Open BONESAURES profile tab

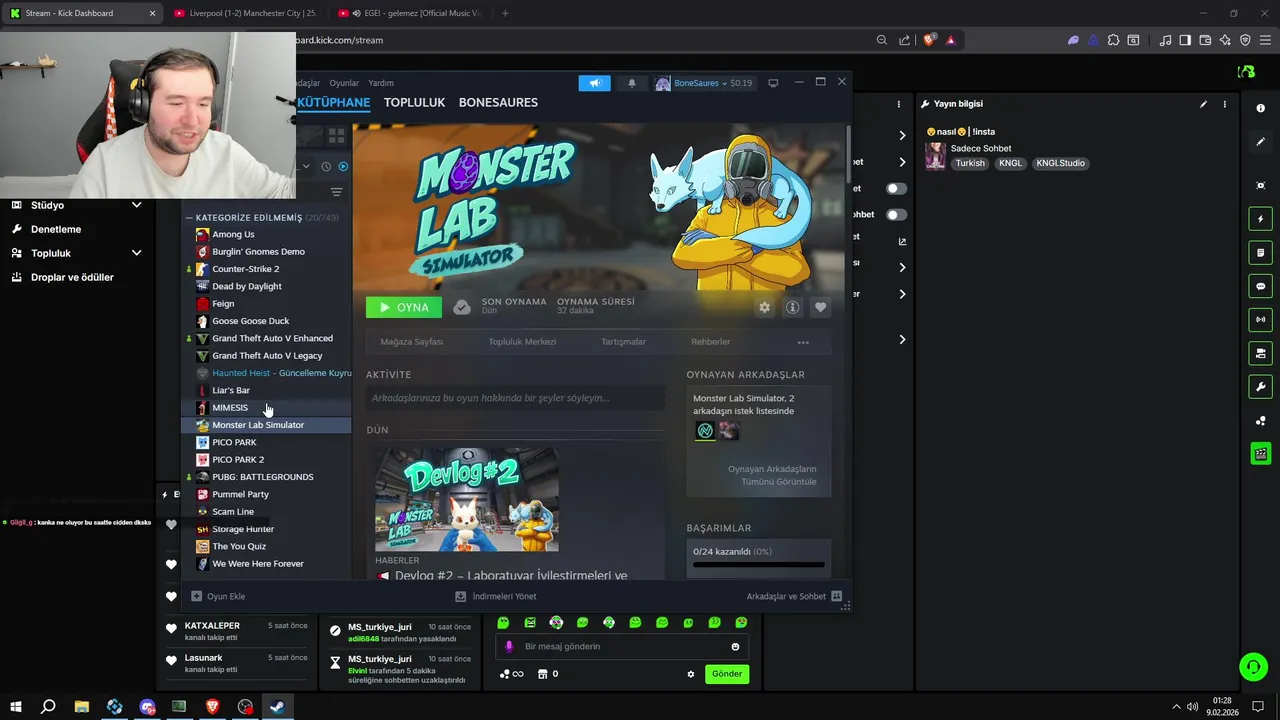coord(498,102)
